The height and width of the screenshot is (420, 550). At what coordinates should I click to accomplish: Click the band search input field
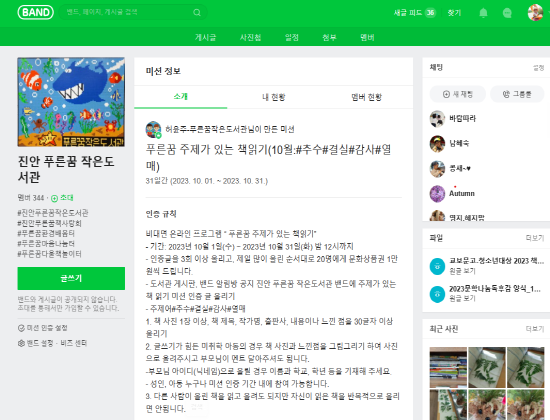[x=128, y=12]
